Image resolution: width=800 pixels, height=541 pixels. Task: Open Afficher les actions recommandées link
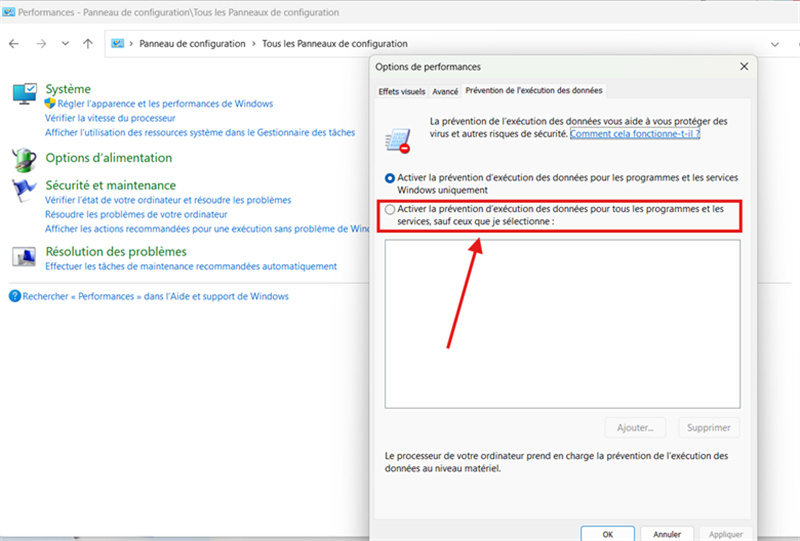(207, 229)
